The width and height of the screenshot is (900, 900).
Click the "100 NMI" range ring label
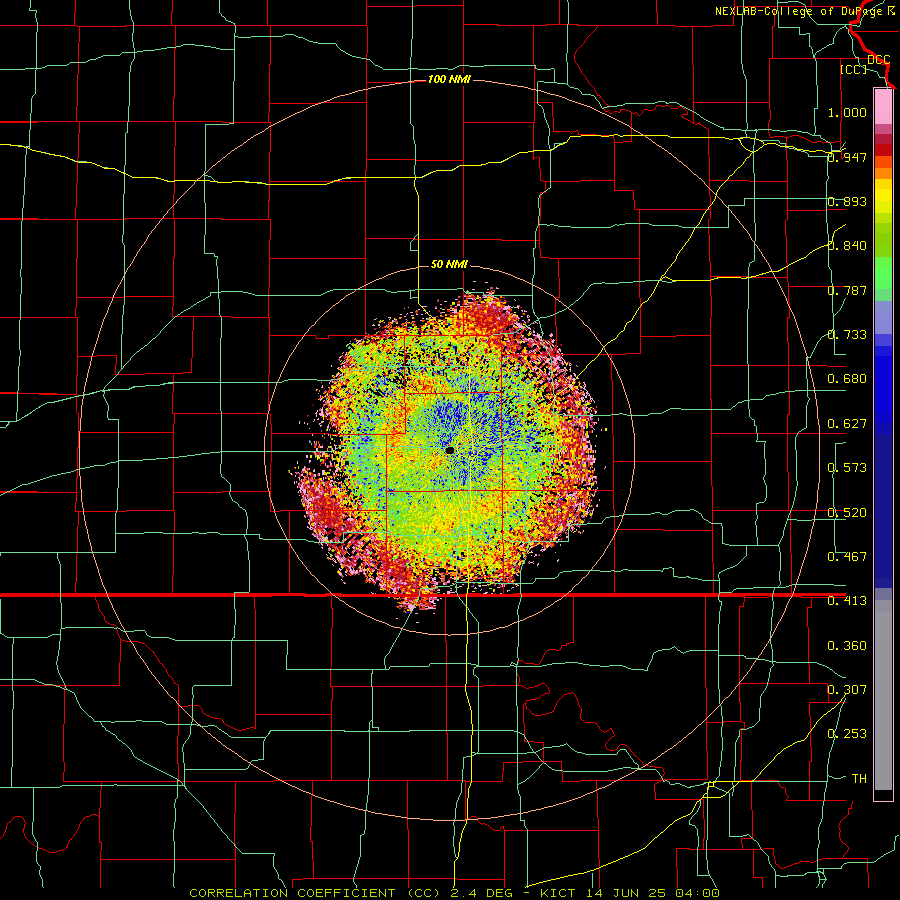coord(449,79)
